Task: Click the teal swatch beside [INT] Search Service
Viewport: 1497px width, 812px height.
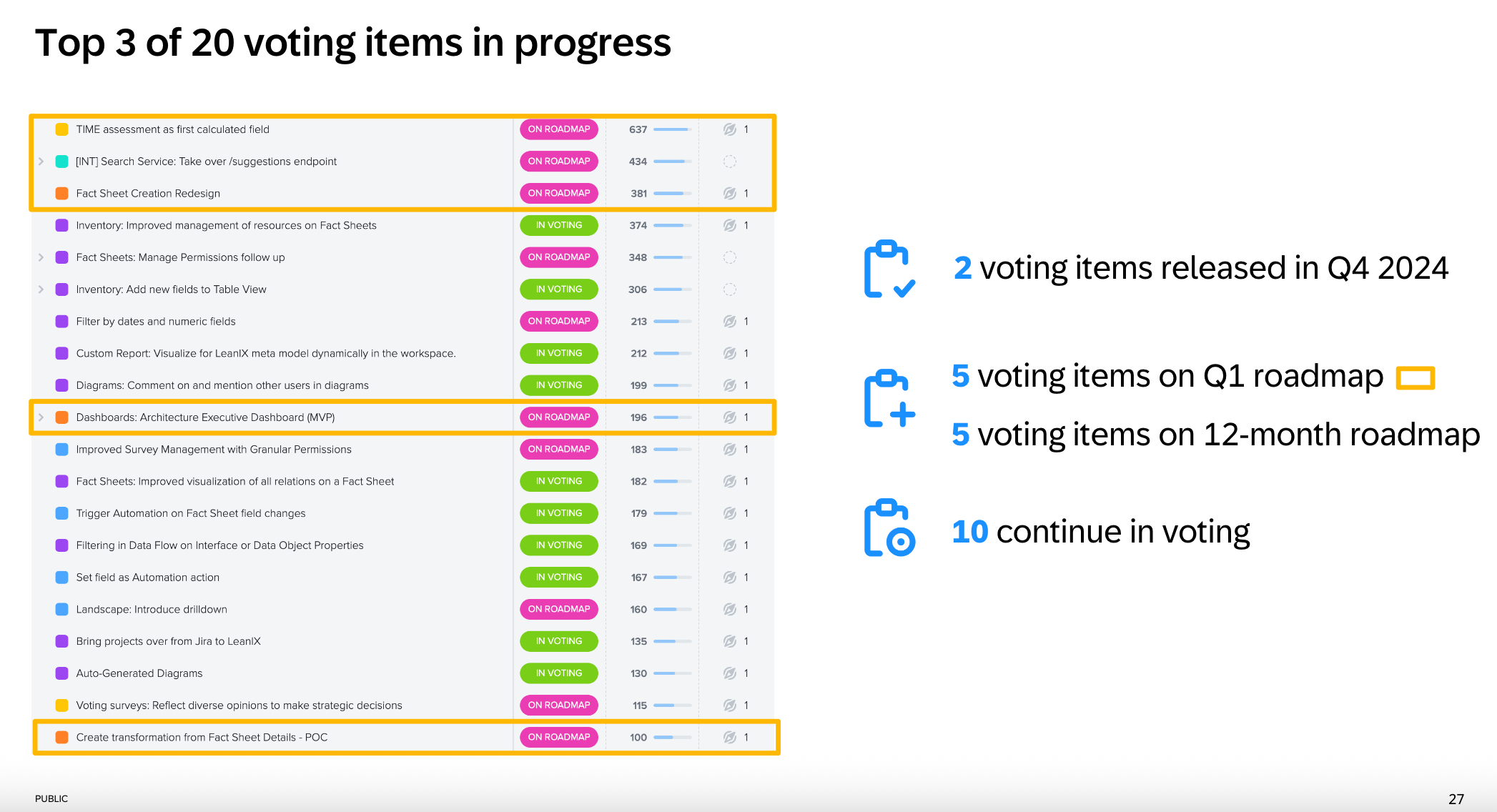Action: [62, 162]
